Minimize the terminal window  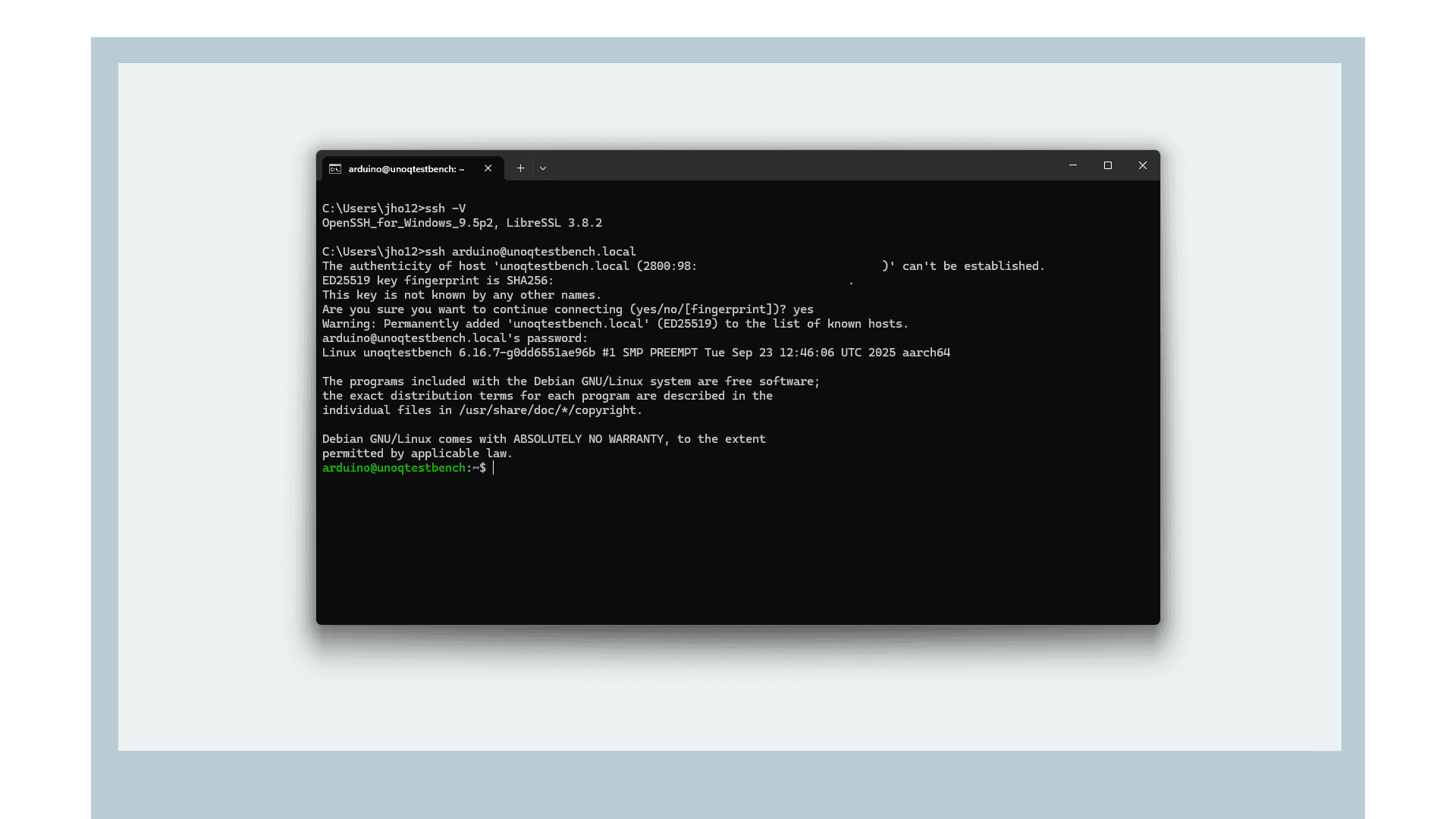point(1072,165)
